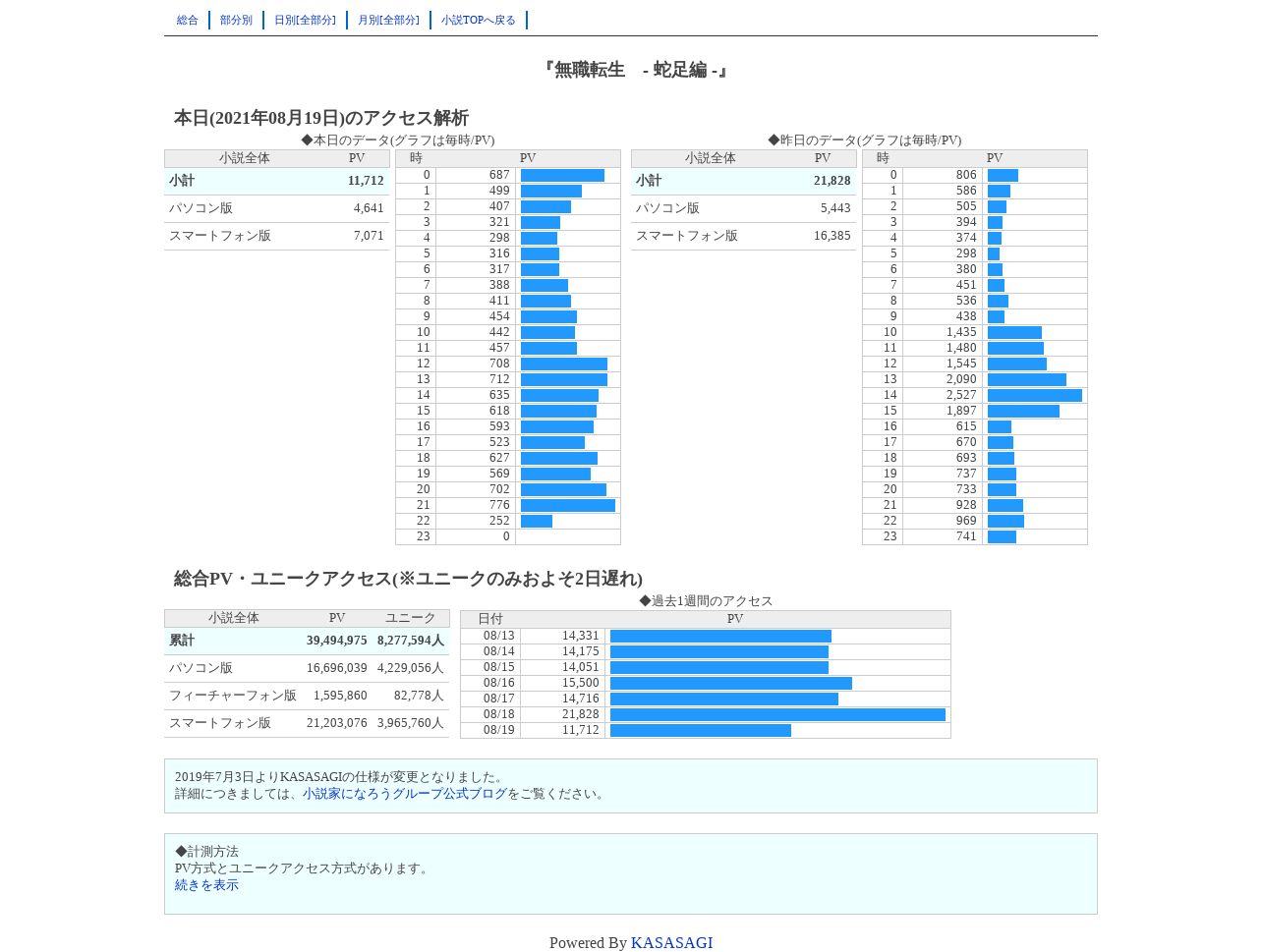Click yesterday's hour 22 value 969
The height and width of the screenshot is (952, 1262).
[966, 521]
